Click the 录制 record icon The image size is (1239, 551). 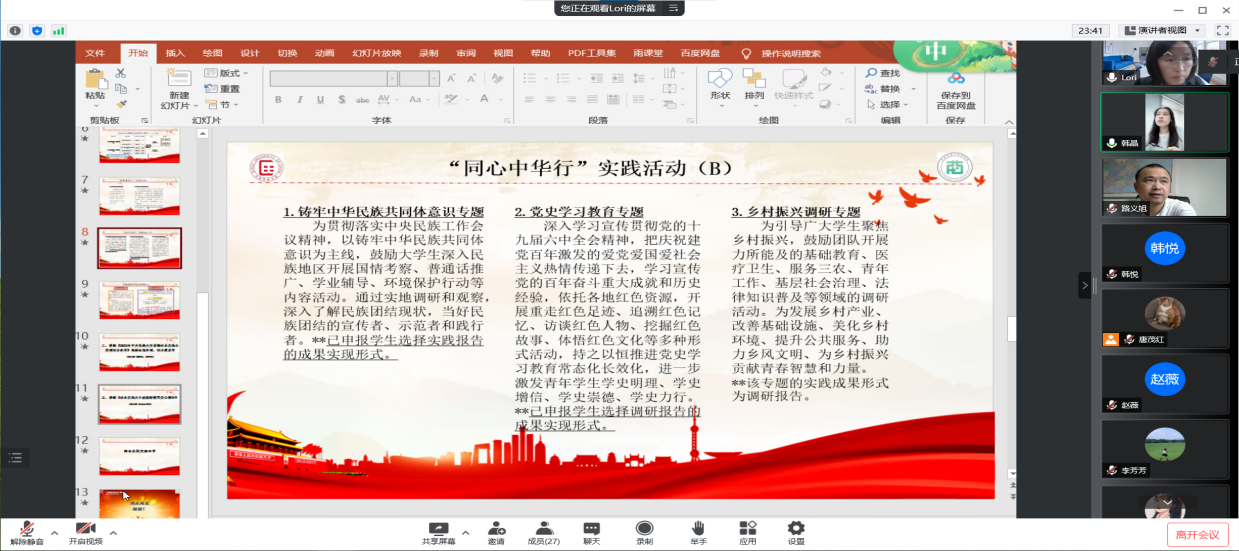point(645,532)
